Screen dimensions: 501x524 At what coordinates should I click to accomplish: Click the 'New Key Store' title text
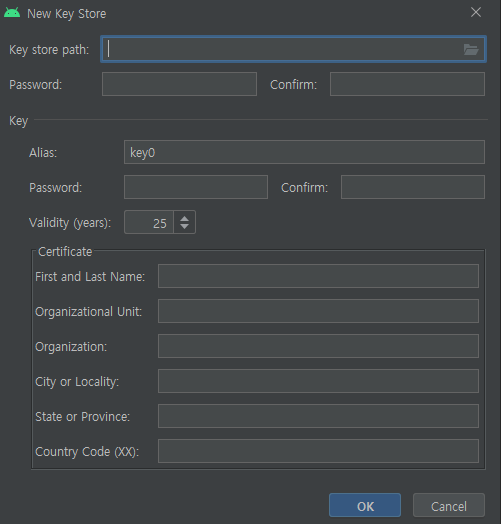(67, 14)
